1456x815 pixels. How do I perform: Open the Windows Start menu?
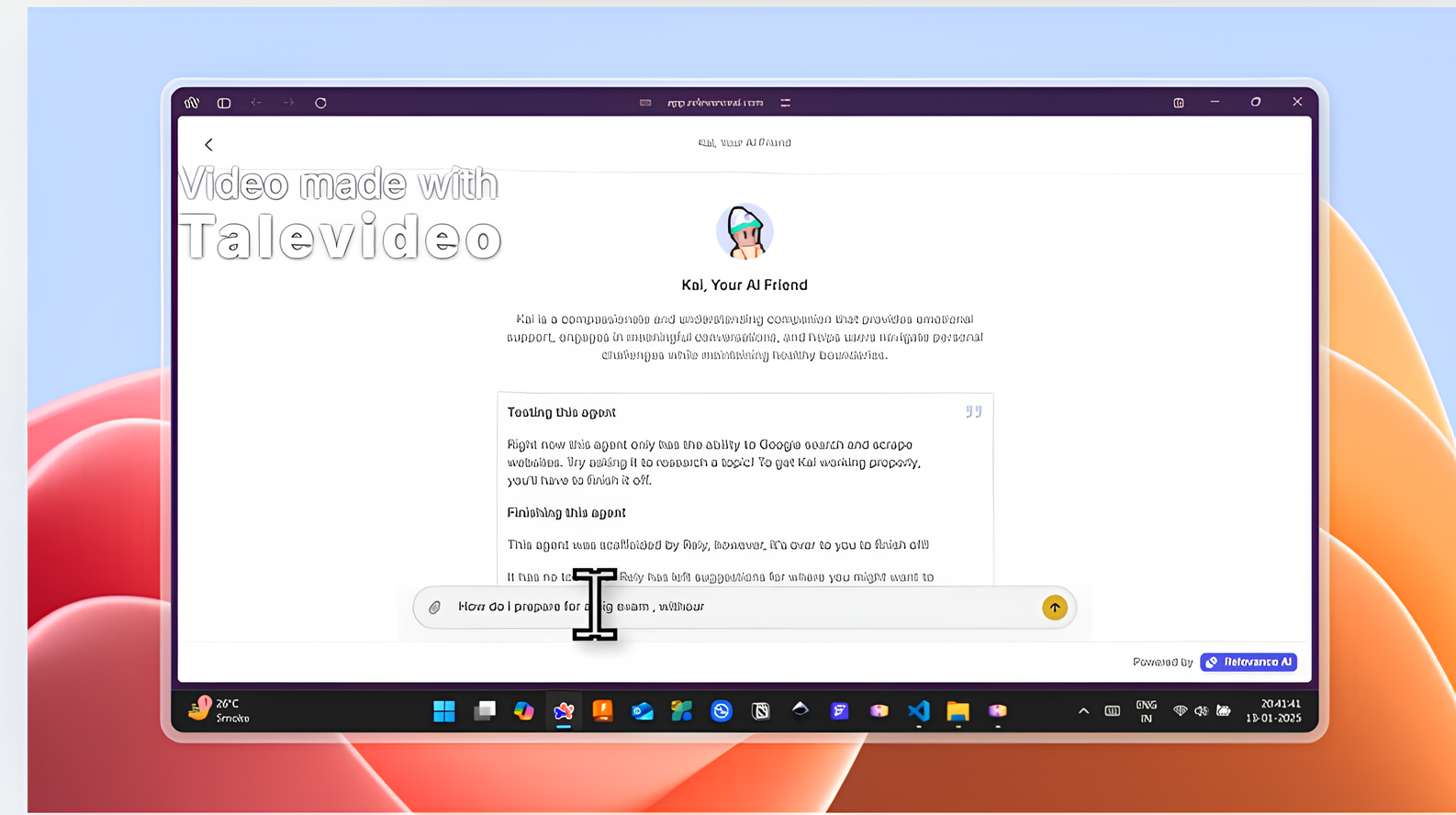[x=444, y=711]
